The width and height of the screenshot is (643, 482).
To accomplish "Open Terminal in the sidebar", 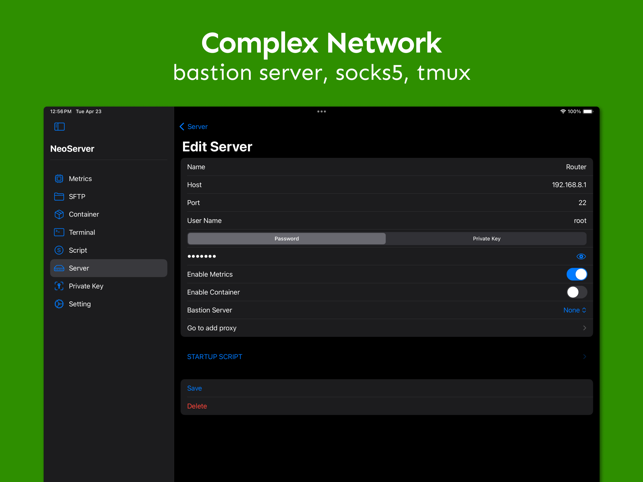I will coord(82,232).
